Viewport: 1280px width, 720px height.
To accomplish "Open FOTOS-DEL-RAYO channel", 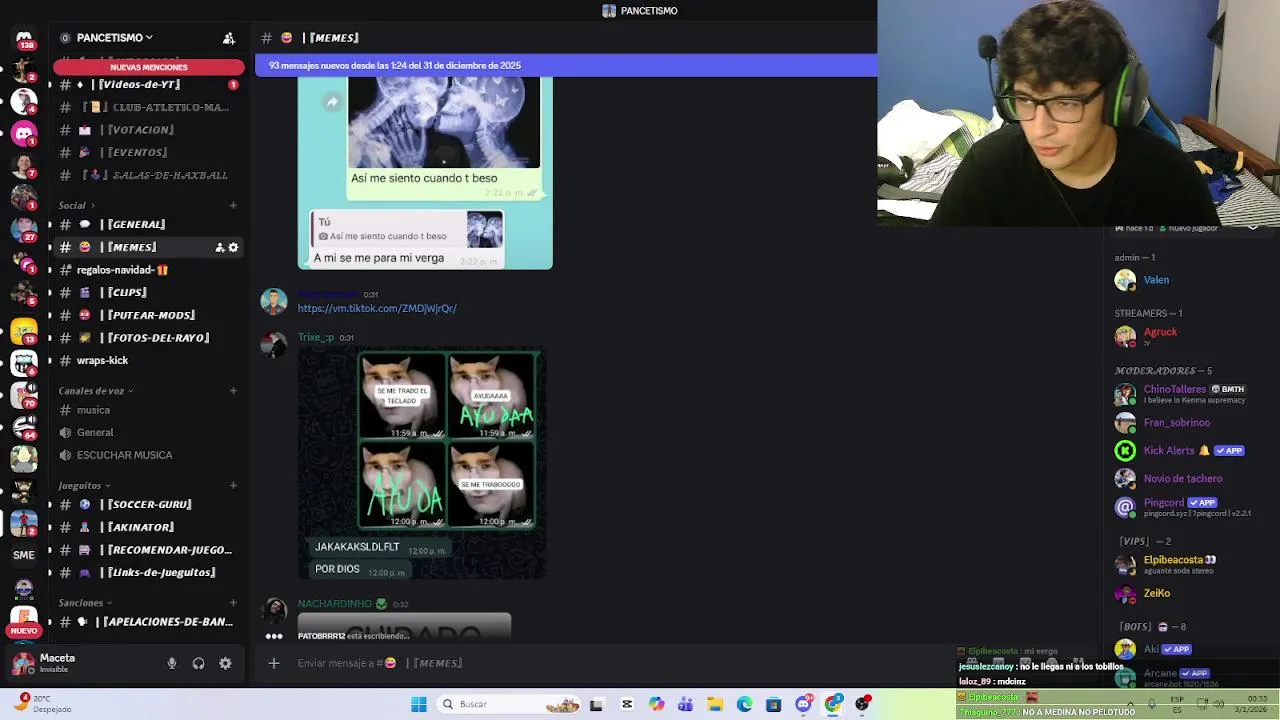I will click(x=149, y=338).
